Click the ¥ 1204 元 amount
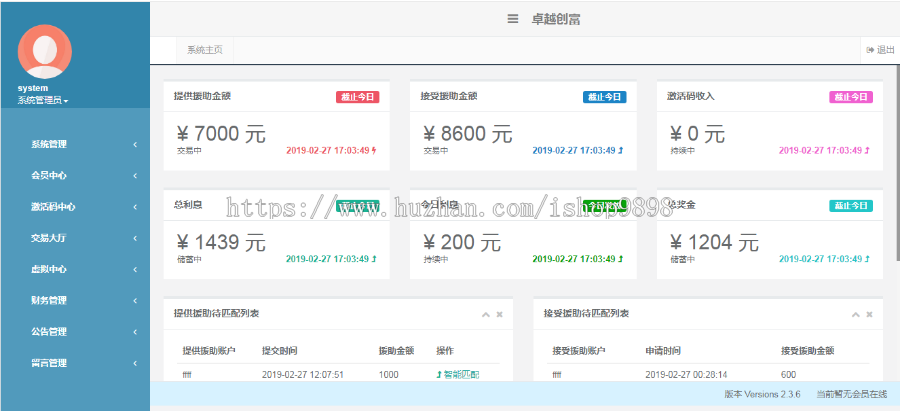The image size is (900, 411). point(714,242)
